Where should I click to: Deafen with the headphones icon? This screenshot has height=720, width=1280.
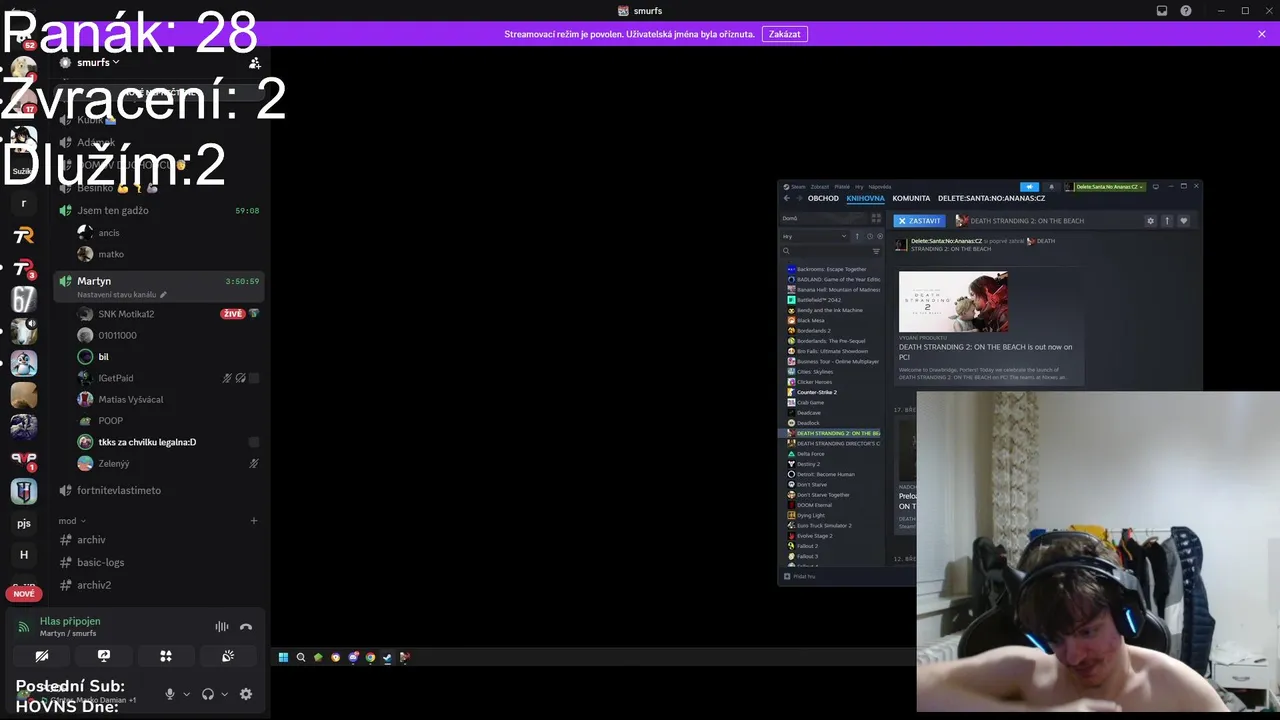click(x=208, y=694)
